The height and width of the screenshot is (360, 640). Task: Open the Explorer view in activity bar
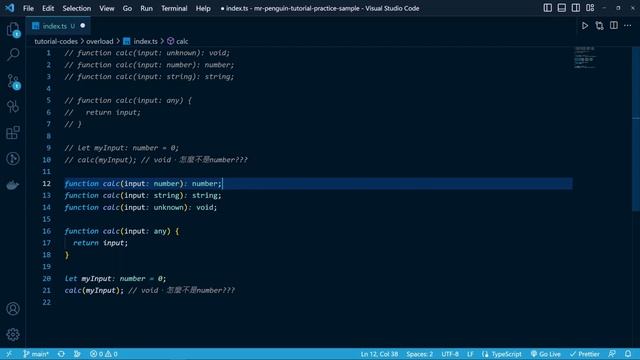click(x=13, y=30)
